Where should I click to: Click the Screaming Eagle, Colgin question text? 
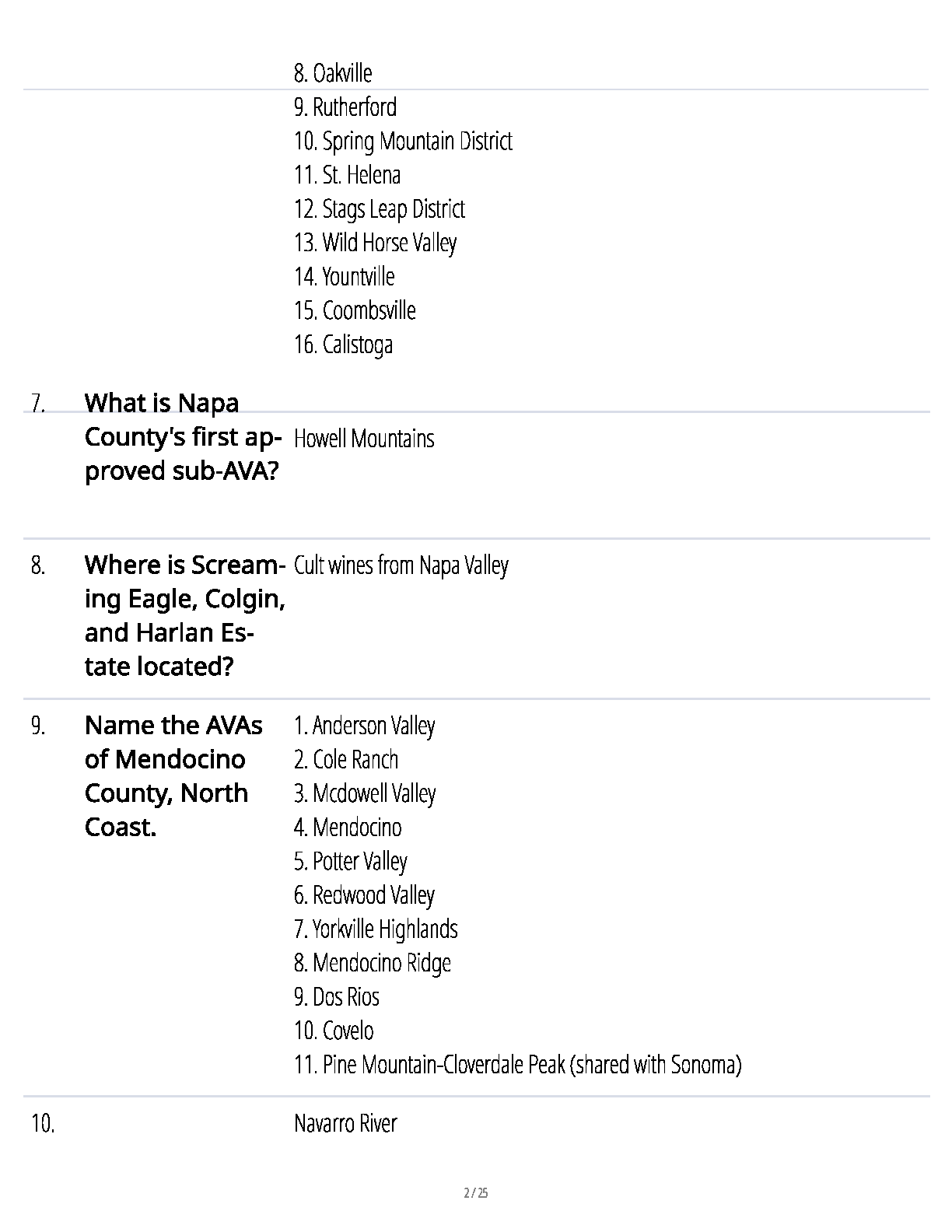[184, 615]
